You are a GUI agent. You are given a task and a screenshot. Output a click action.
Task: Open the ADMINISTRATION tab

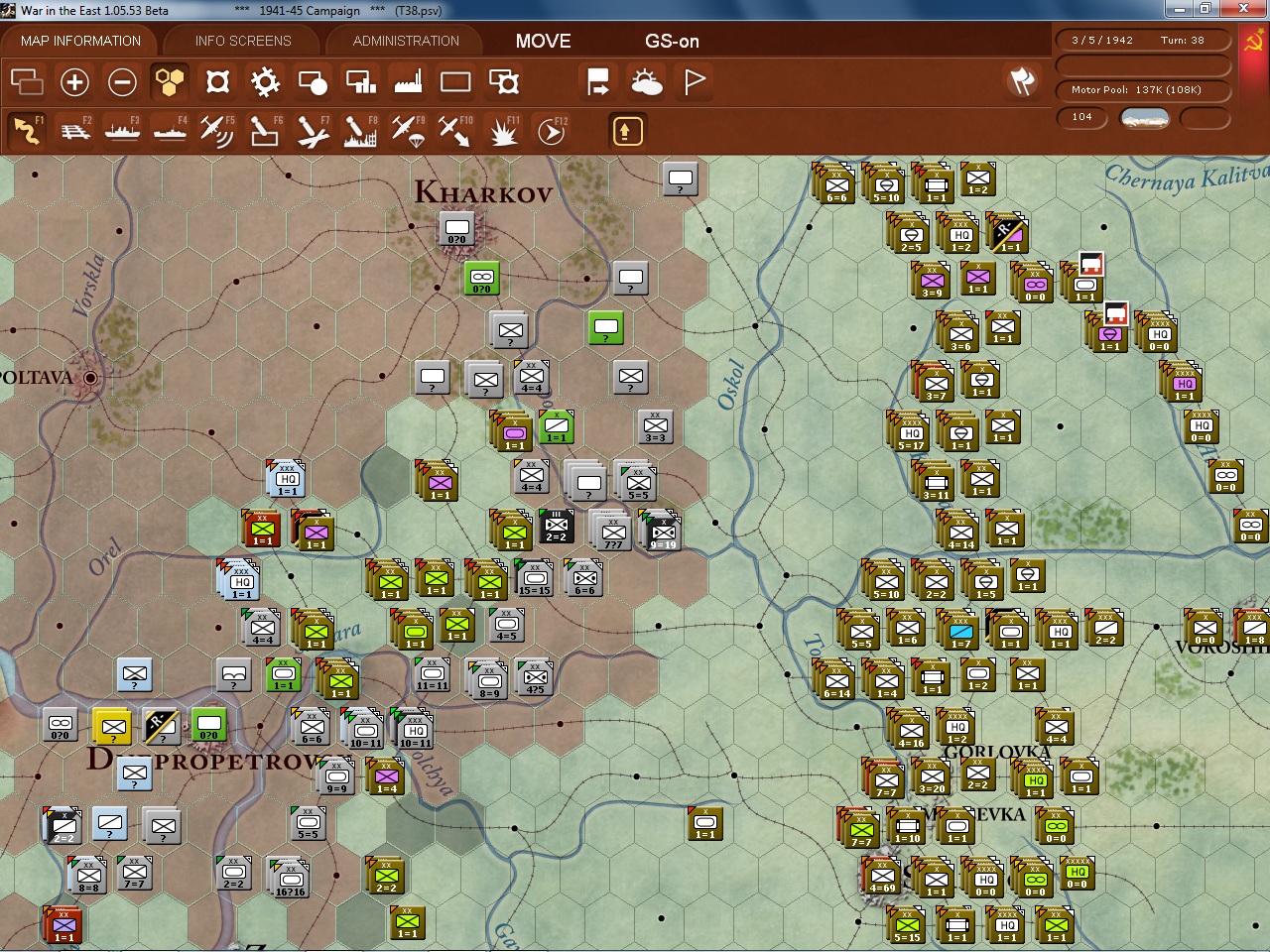pyautogui.click(x=406, y=41)
